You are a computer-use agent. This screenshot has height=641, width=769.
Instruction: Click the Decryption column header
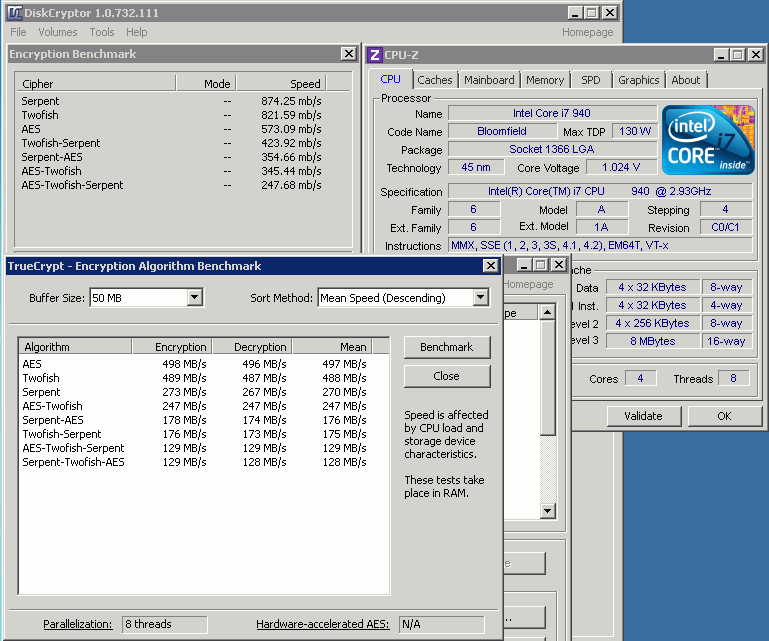point(253,347)
